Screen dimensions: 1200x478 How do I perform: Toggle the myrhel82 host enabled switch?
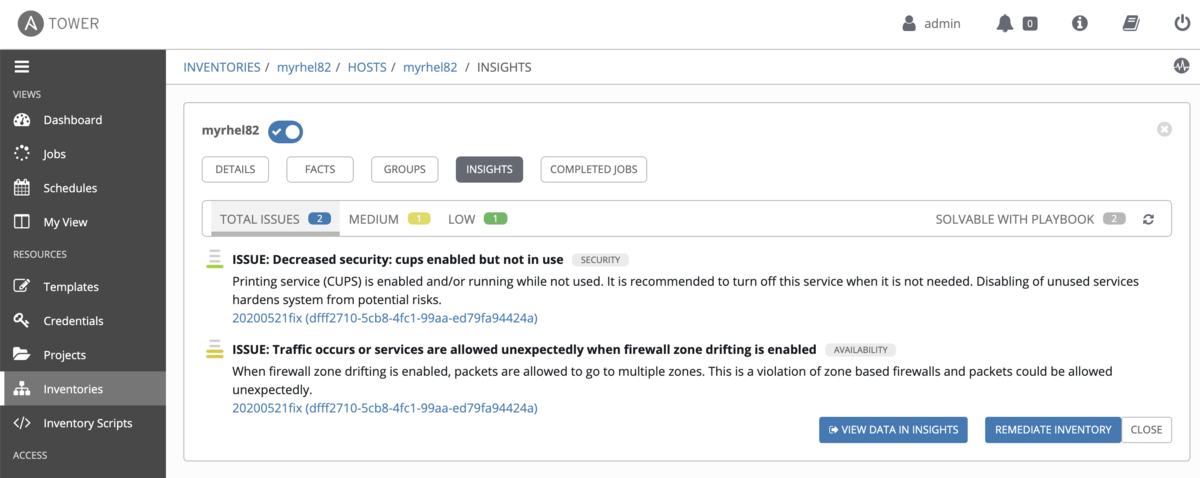(x=285, y=131)
